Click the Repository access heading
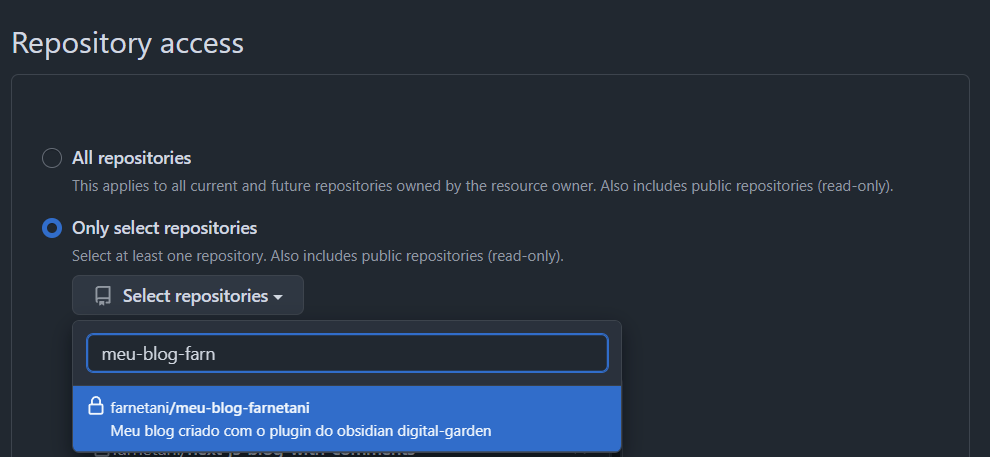Viewport: 990px width, 457px height. tap(127, 44)
